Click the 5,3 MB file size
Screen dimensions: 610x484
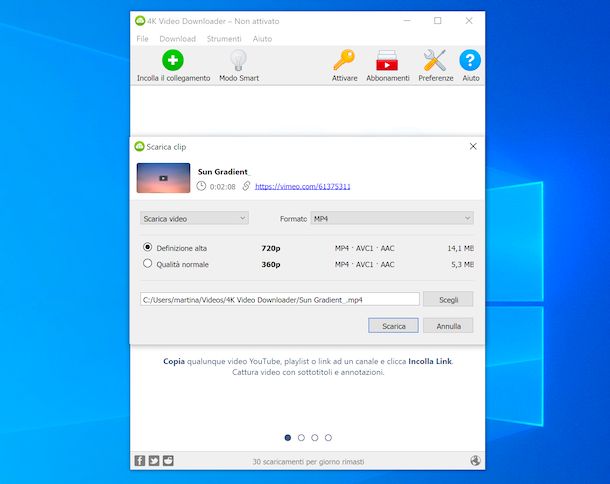463,265
